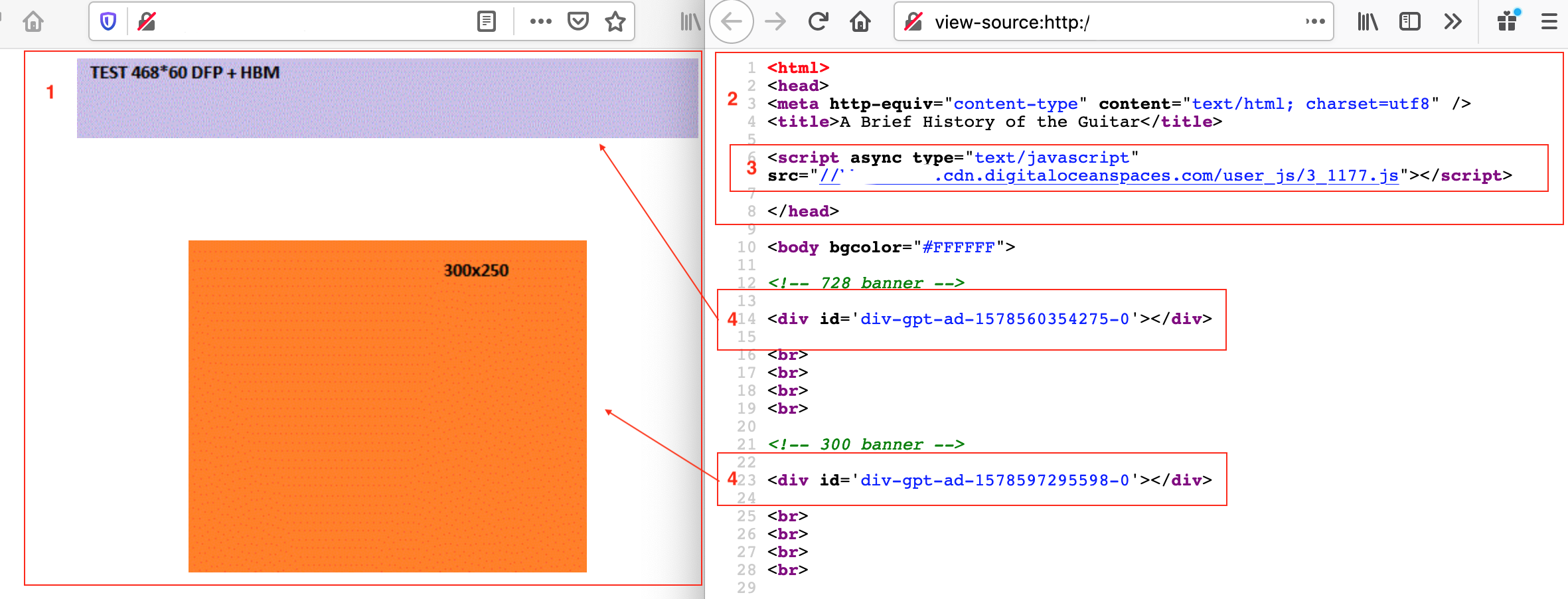Show insecure connection info for view-source page

[913, 22]
